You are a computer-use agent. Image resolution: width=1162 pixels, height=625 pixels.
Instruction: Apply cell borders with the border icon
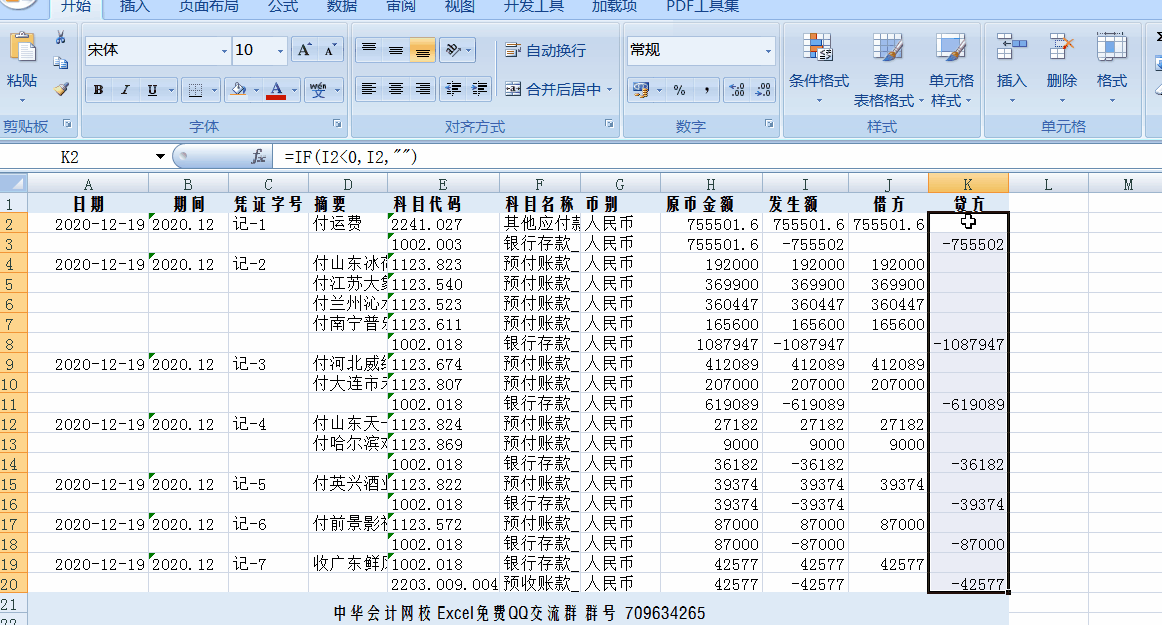click(195, 90)
